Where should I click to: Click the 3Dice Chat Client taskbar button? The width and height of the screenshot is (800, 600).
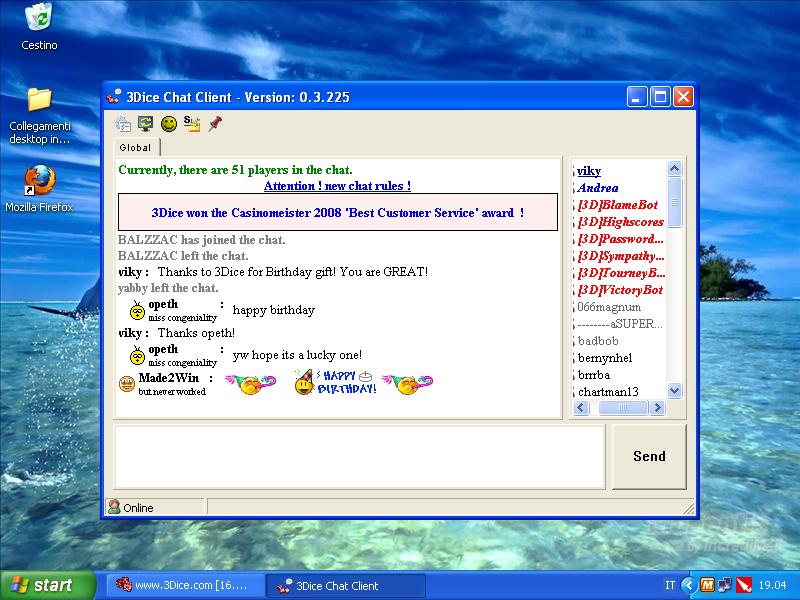[346, 585]
